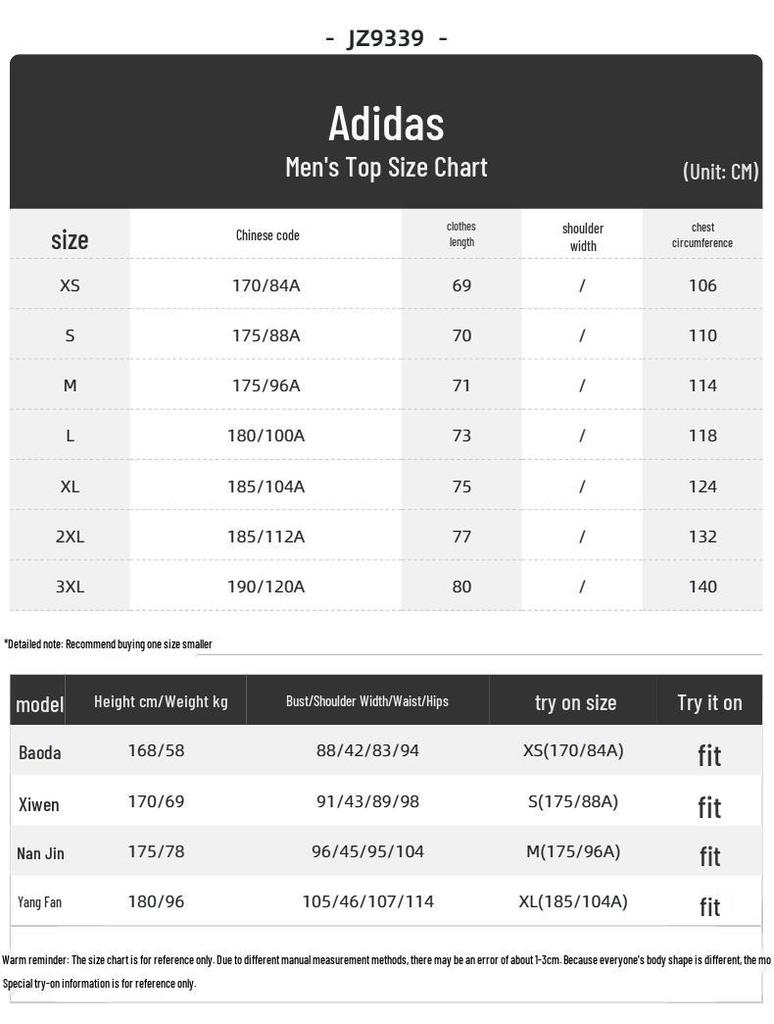Image resolution: width=774 pixels, height=1024 pixels.
Task: Click the Warm reminder disclaimer text
Action: click(x=386, y=960)
